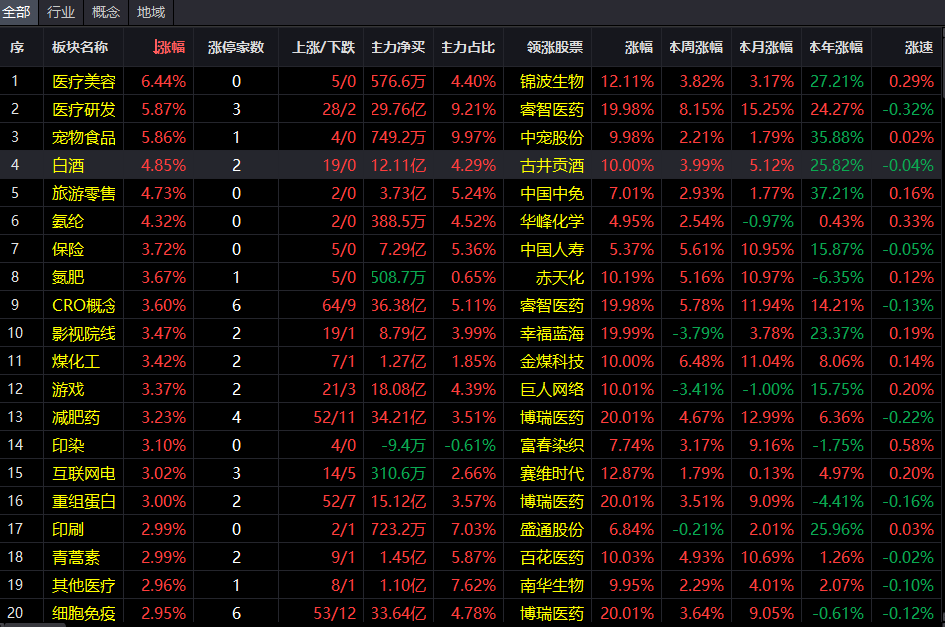945x627 pixels.
Task: Open leading stock 金煤科技
Action: click(x=552, y=361)
